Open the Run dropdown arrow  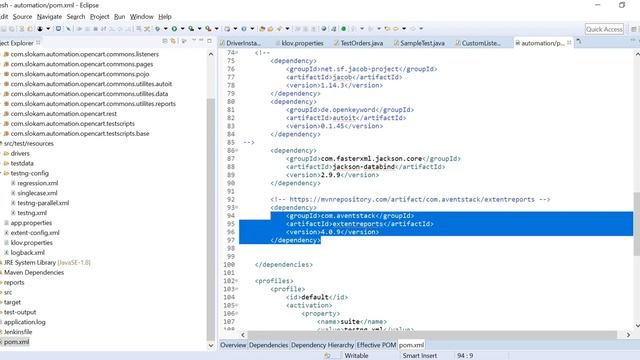pyautogui.click(x=182, y=29)
